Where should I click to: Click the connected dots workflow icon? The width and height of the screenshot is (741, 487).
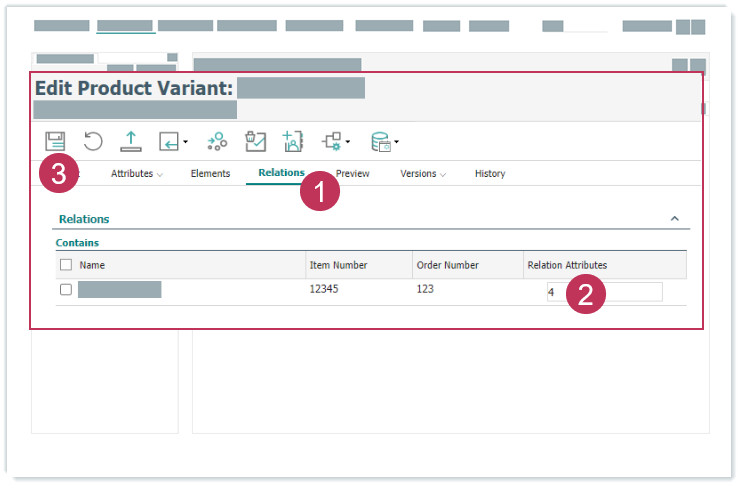tap(217, 141)
